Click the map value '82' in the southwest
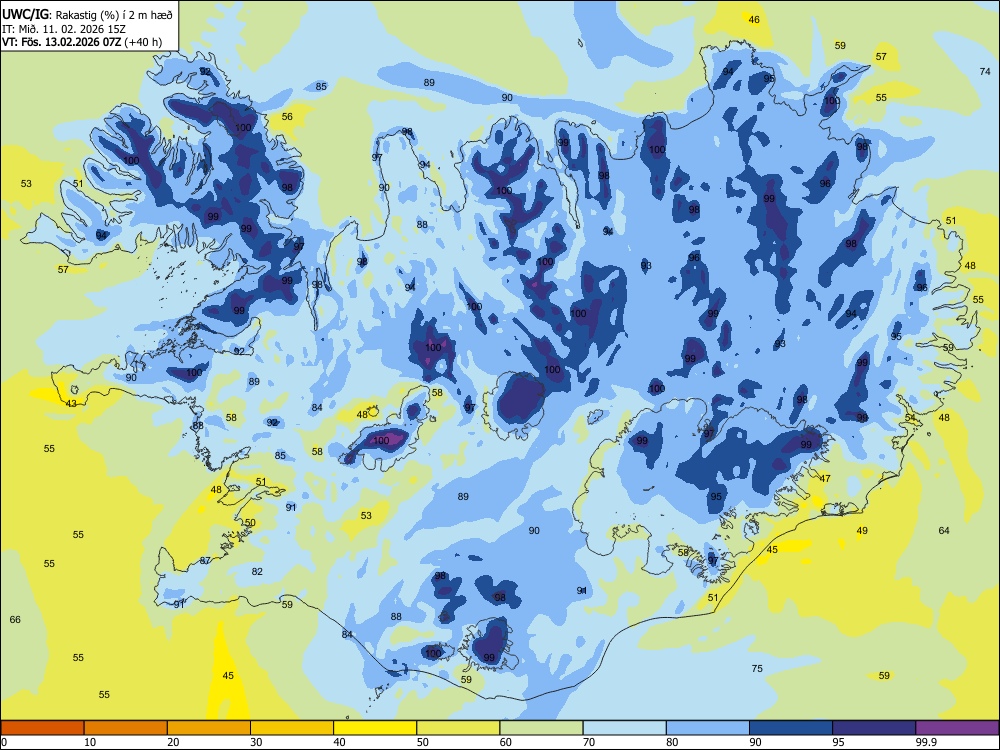Viewport: 1000px width, 750px height. pyautogui.click(x=257, y=571)
